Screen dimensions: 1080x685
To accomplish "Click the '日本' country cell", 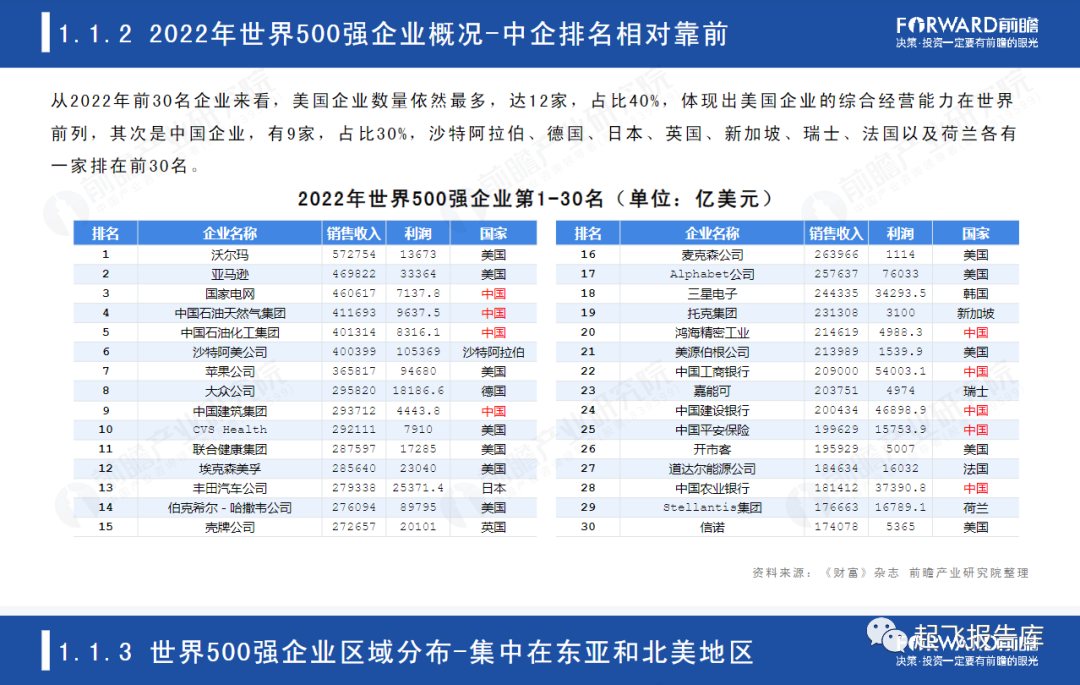I will coord(493,488).
